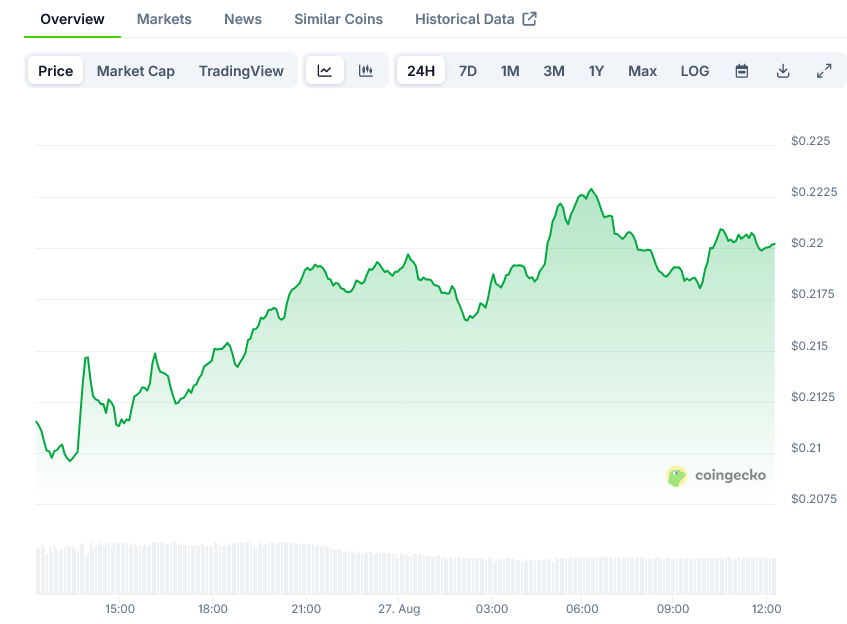Click the price peak on the chart line

[591, 189]
